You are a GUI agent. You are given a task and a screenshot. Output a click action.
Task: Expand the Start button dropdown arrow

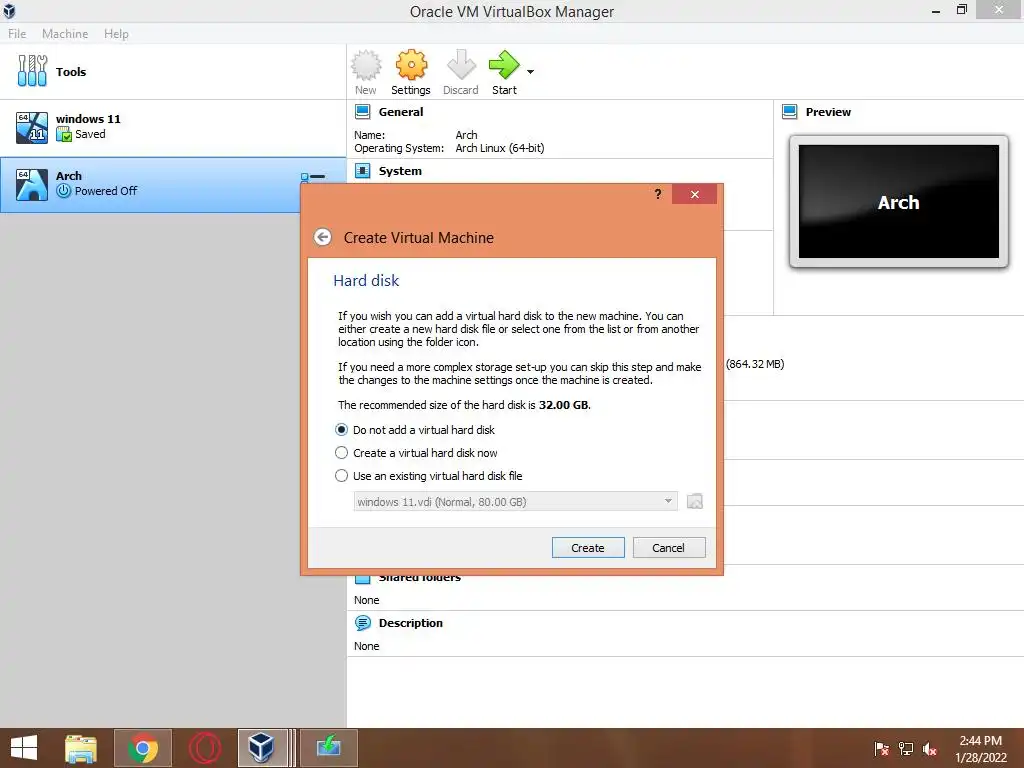click(x=530, y=72)
